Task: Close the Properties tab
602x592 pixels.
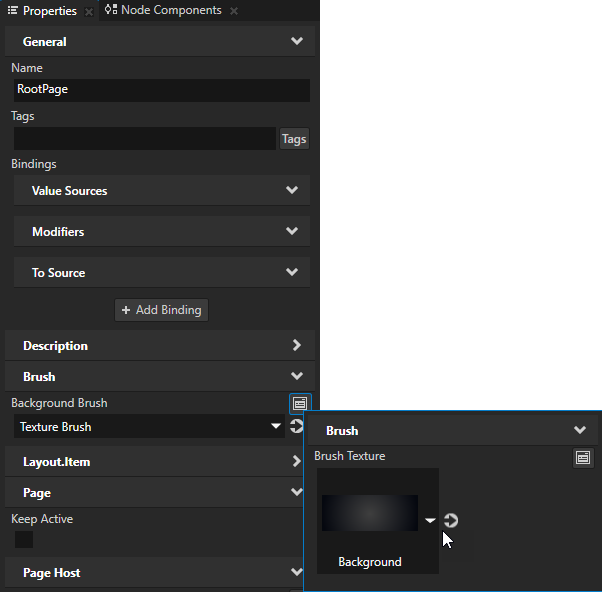Action: click(x=89, y=11)
